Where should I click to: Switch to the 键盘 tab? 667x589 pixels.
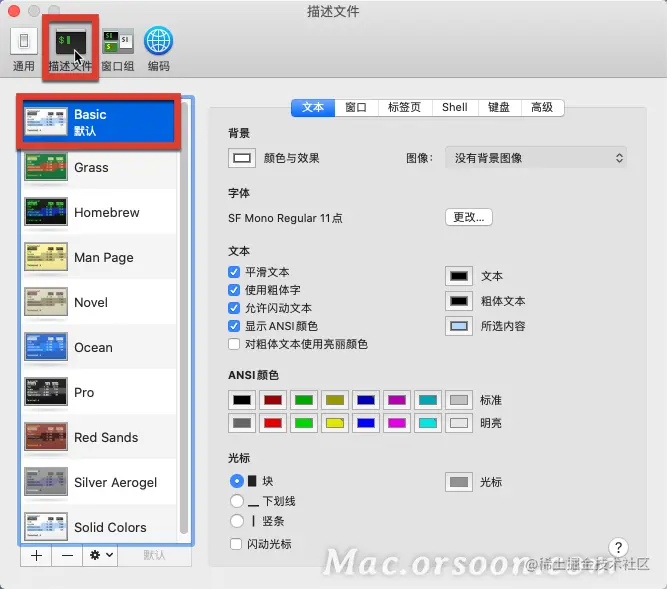pyautogui.click(x=499, y=108)
